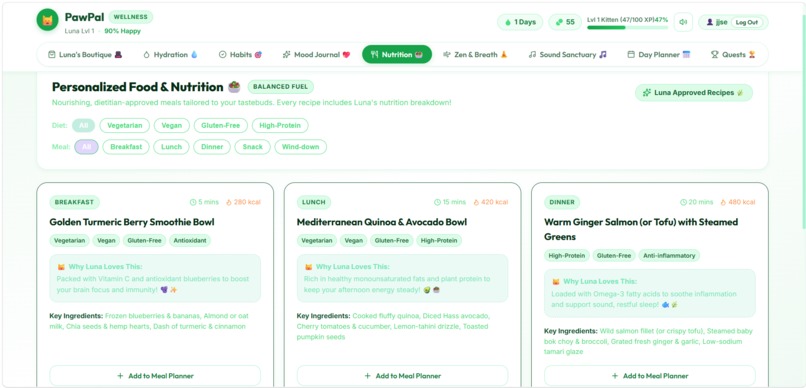Open the Quests tab
The image size is (806, 388).
(x=733, y=54)
